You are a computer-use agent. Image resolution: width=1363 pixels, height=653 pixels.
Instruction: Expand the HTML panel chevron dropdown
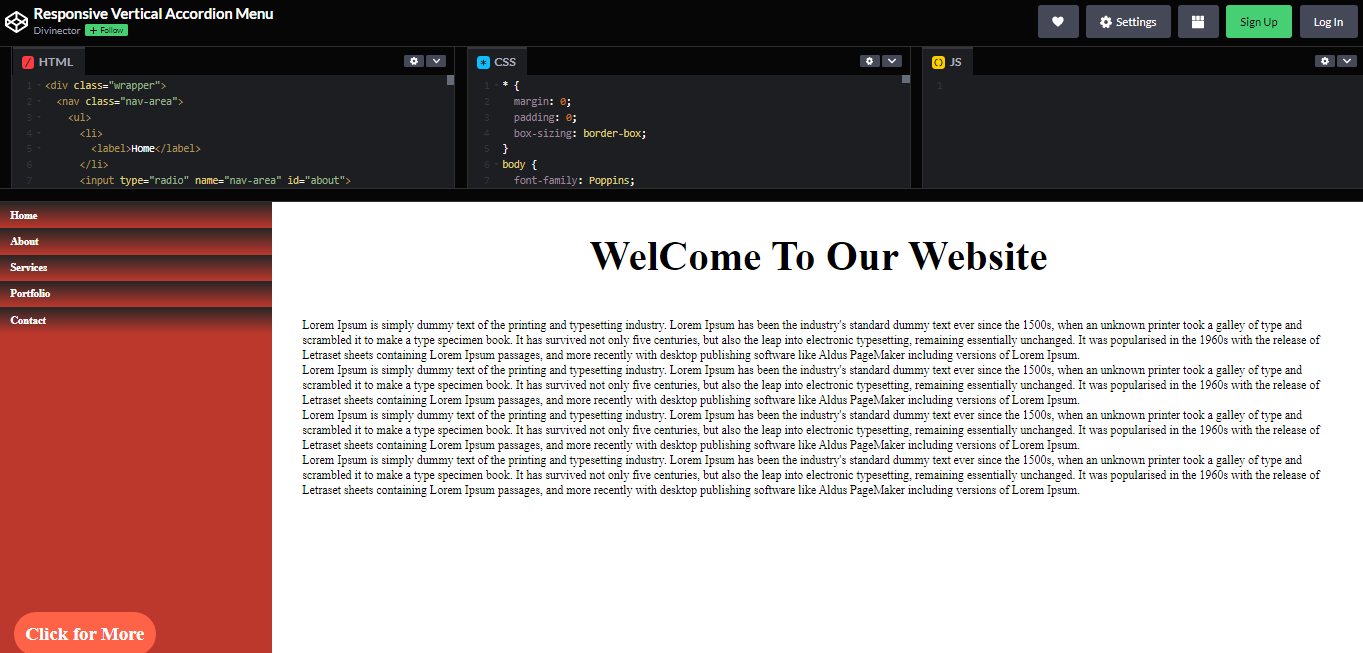(x=436, y=60)
